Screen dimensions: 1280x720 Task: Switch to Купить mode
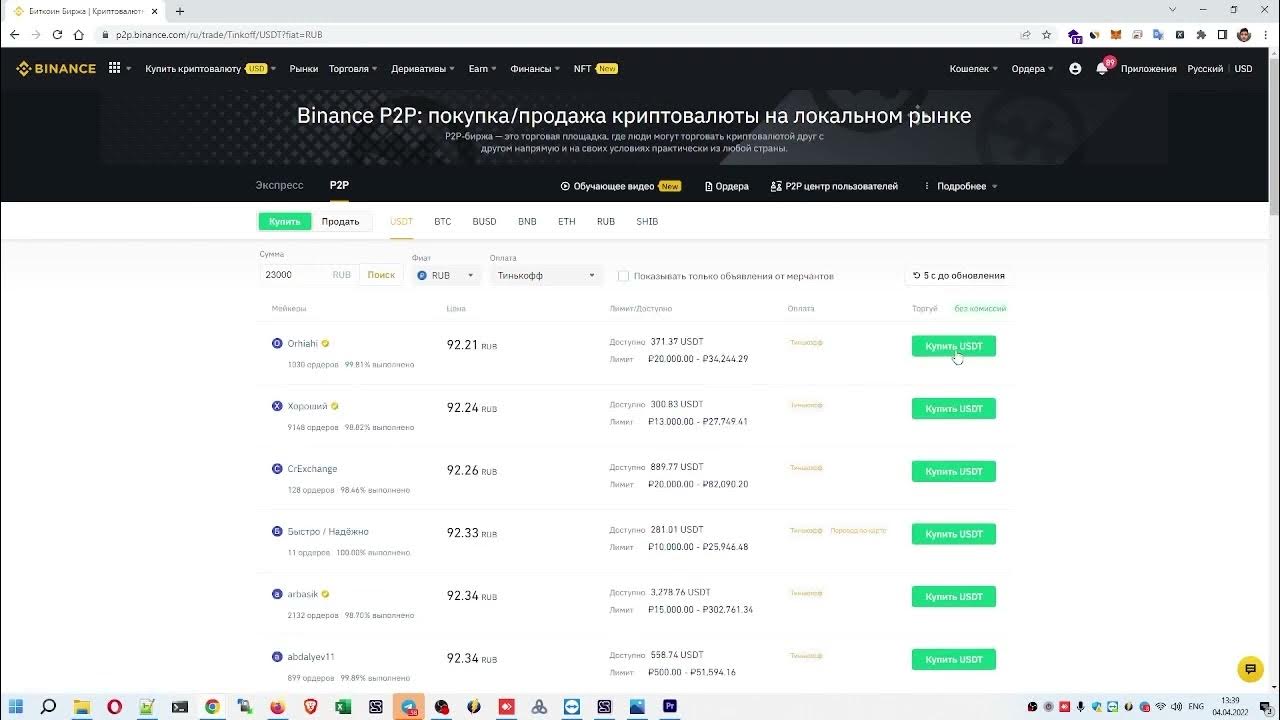coord(285,221)
